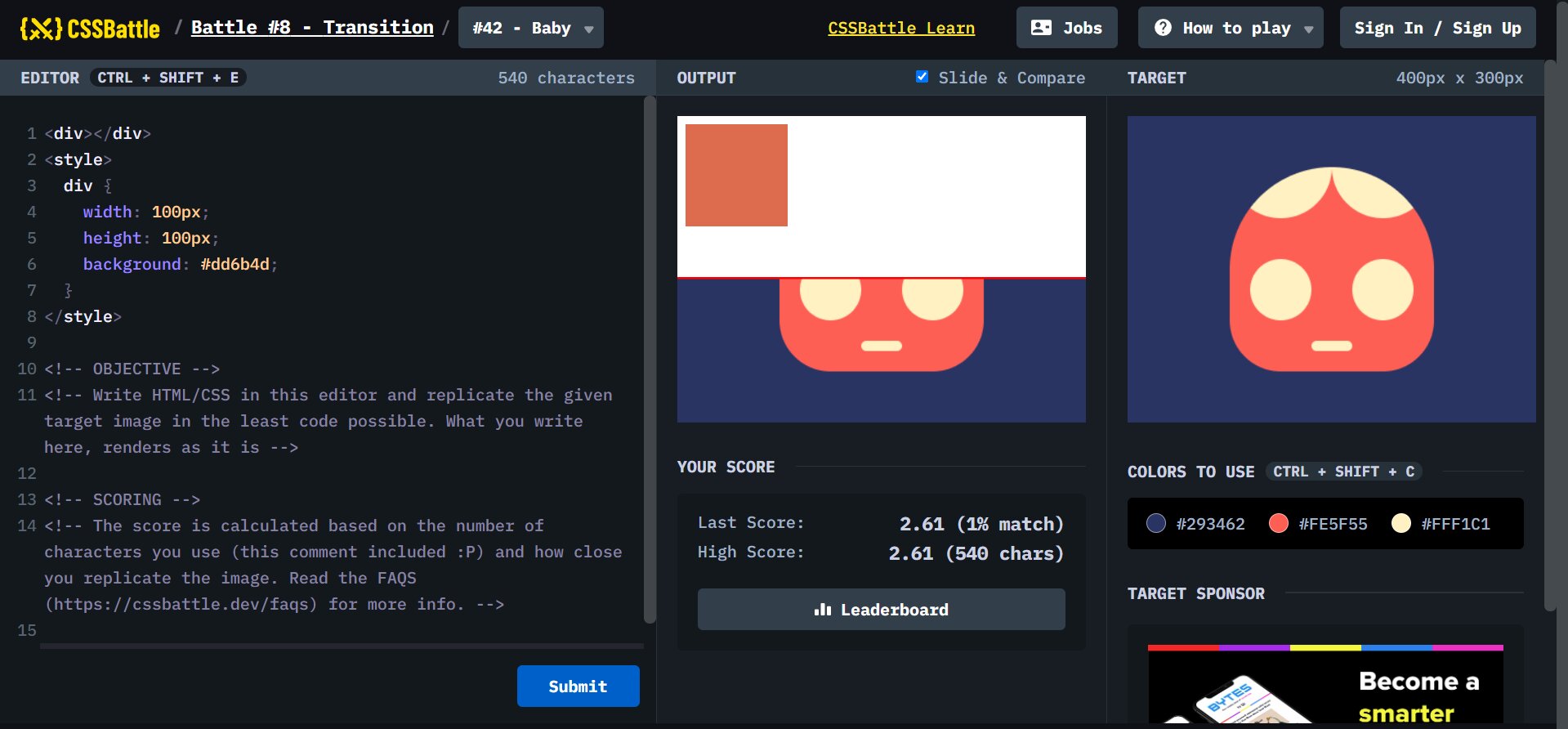
Task: Click the Leaderboard bar chart icon
Action: point(823,610)
